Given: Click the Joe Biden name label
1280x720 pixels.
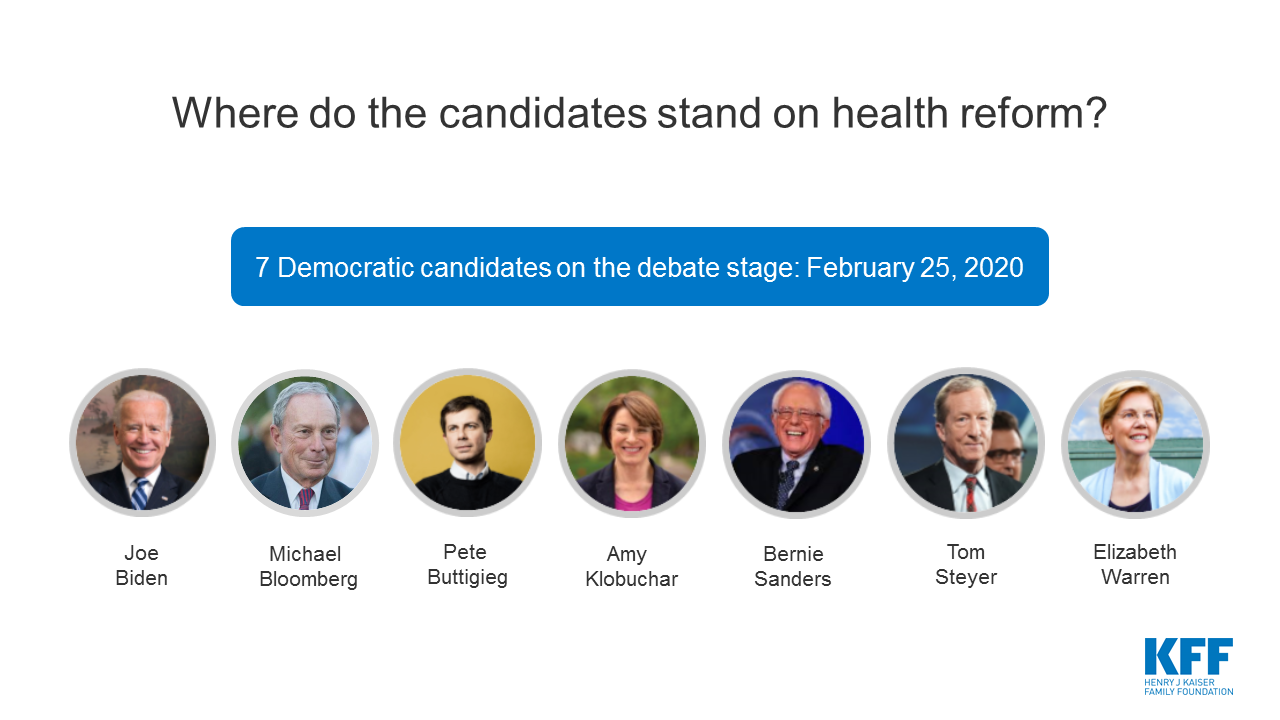Looking at the screenshot, I should point(142,566).
